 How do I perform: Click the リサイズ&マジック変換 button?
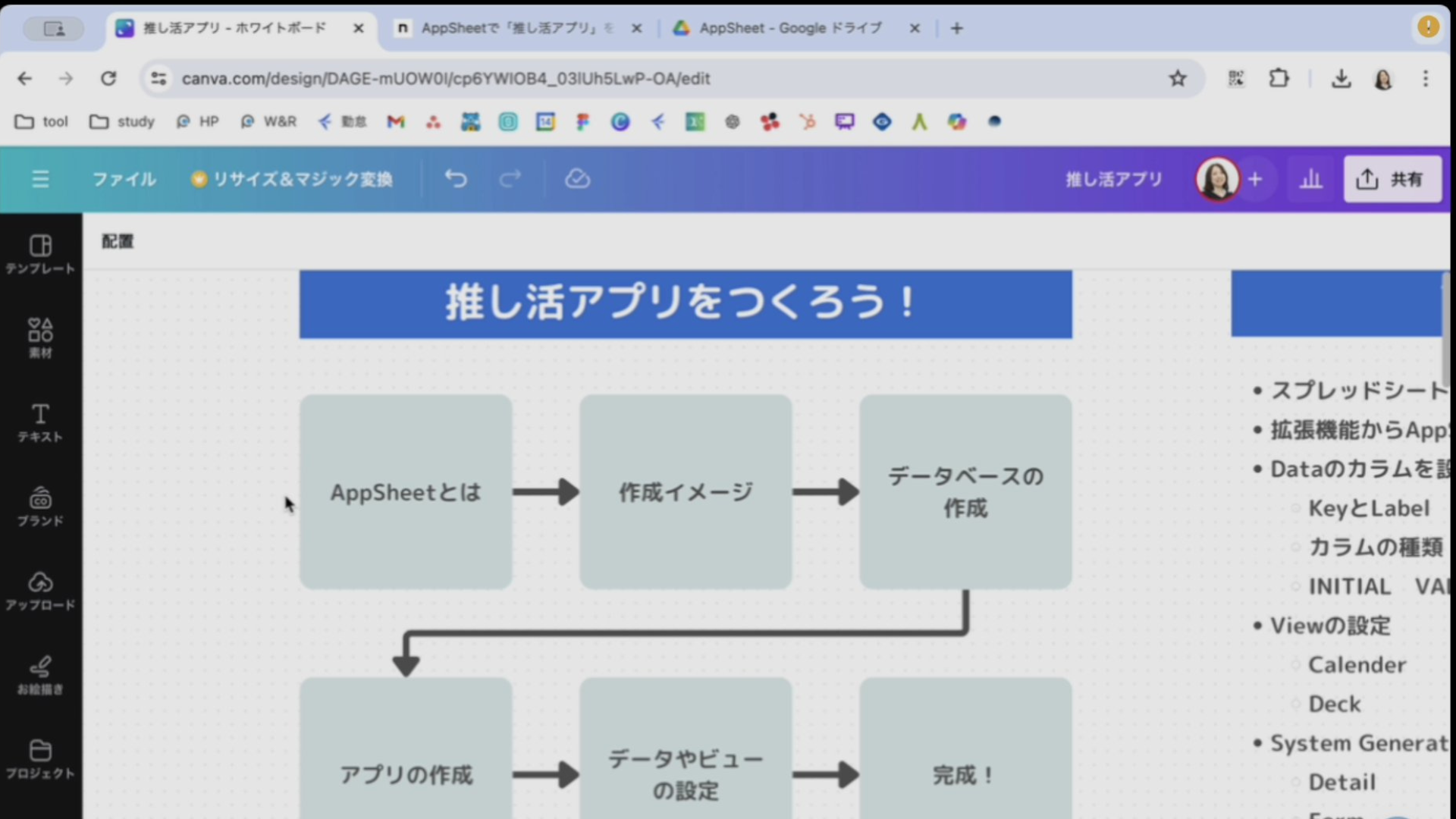[293, 179]
